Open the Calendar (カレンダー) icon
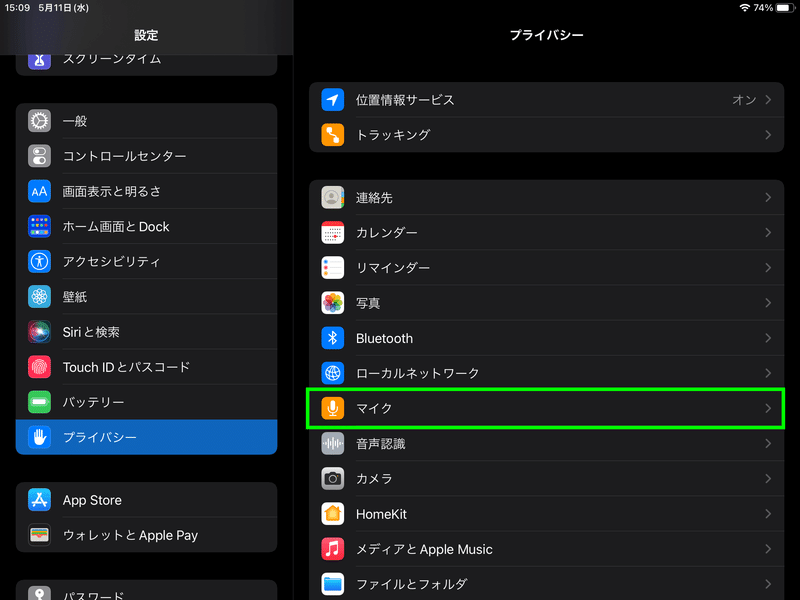The height and width of the screenshot is (600, 800). point(333,233)
